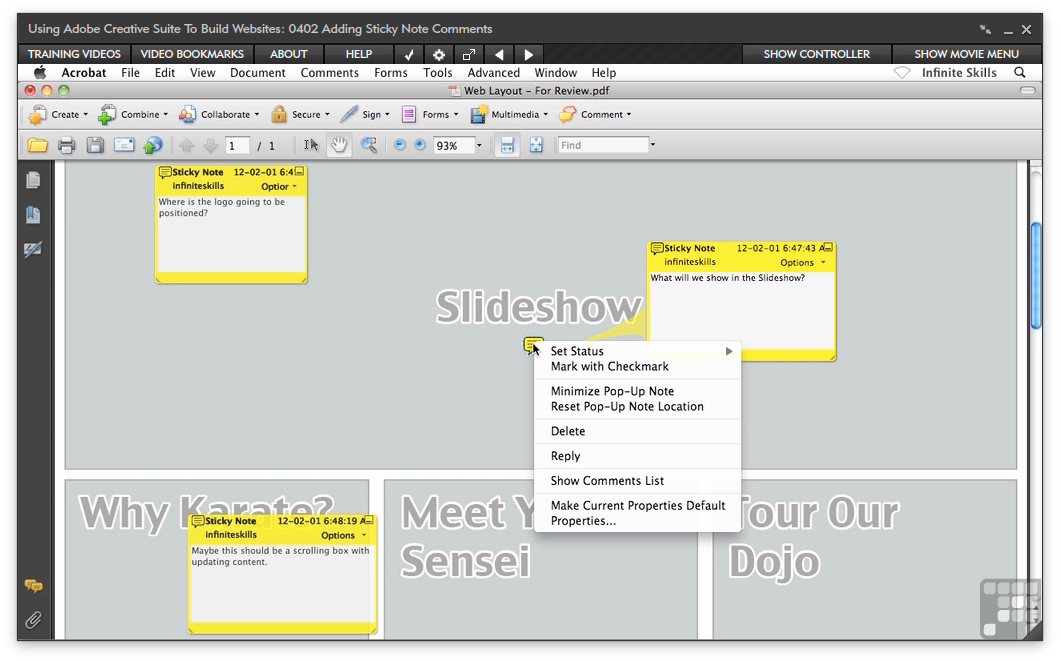Minimize the Slideshow question sticky note
The image size is (1060, 662).
pos(828,247)
